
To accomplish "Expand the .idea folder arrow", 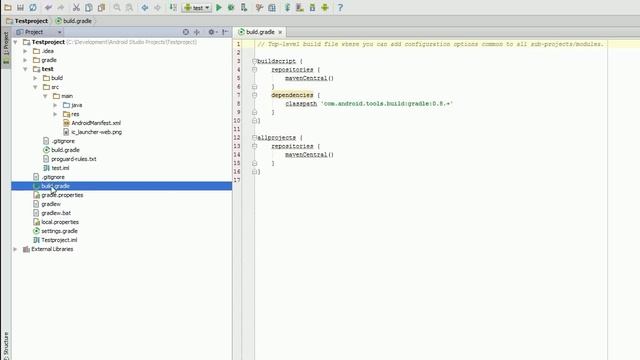I will click(25, 51).
